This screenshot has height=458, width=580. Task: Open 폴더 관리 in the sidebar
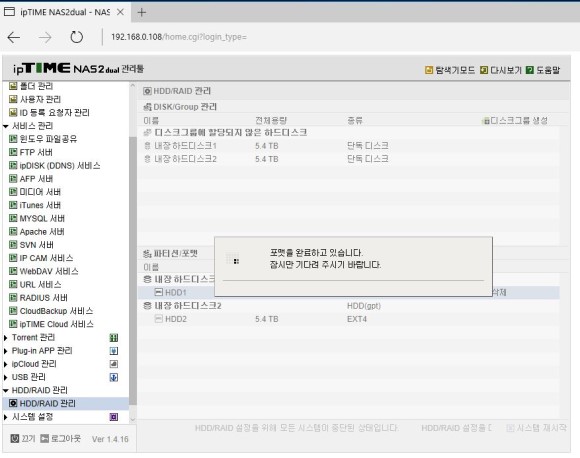pos(31,86)
